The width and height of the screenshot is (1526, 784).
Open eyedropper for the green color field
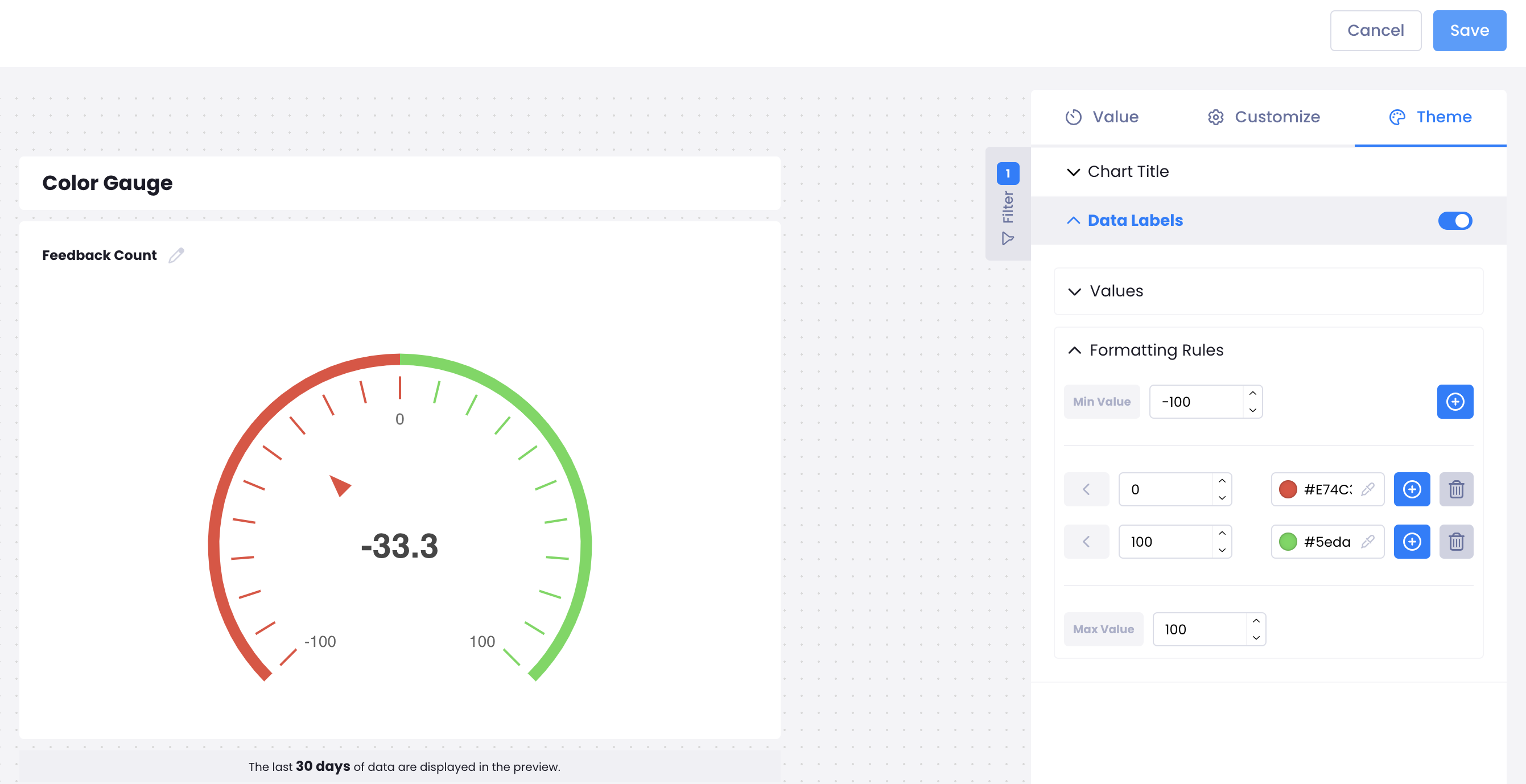1367,541
